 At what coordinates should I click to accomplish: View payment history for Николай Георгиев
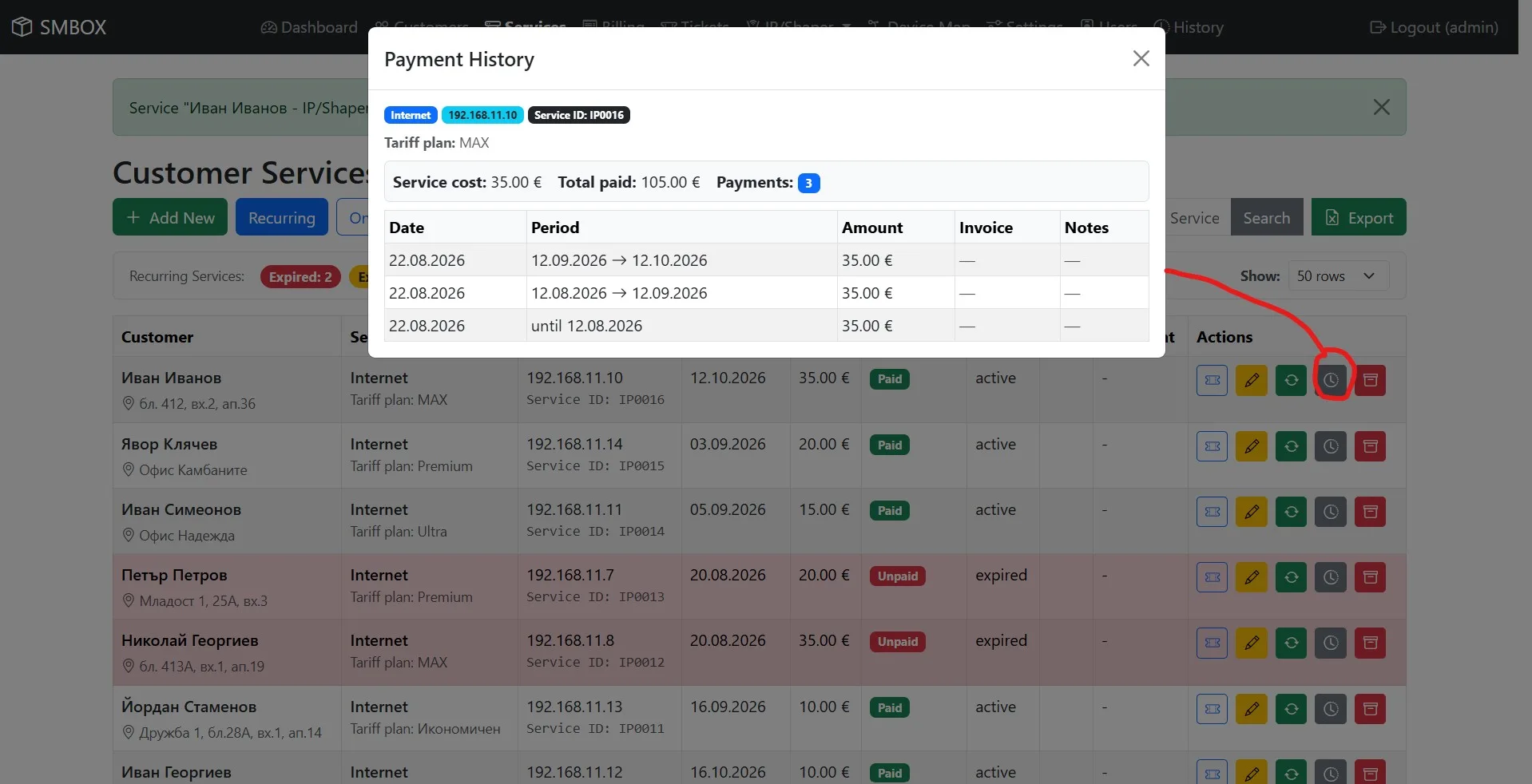click(x=1331, y=643)
